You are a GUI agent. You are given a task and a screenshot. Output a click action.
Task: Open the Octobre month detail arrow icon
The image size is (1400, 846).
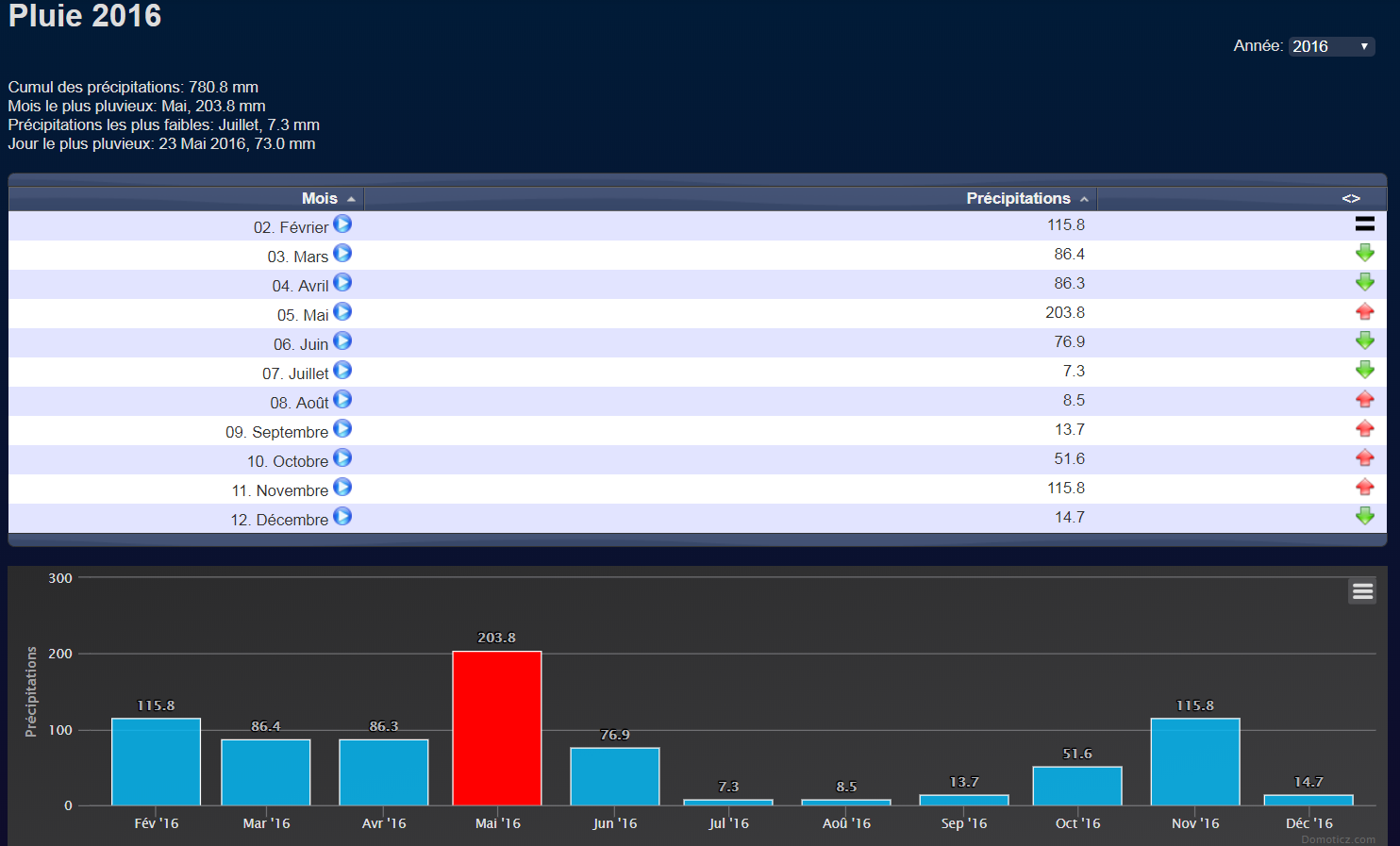[x=342, y=458]
